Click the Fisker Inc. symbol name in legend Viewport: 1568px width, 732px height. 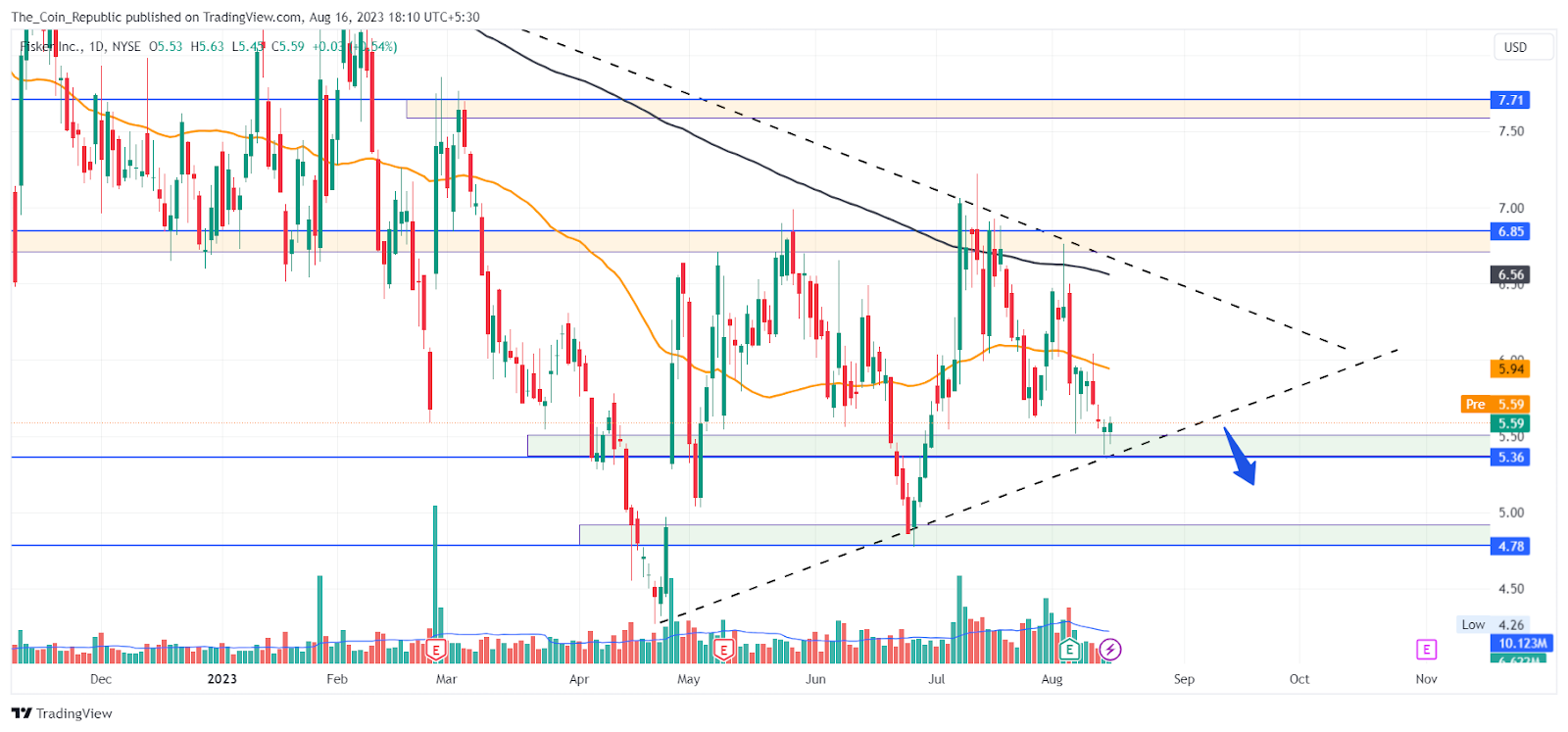coord(51,46)
